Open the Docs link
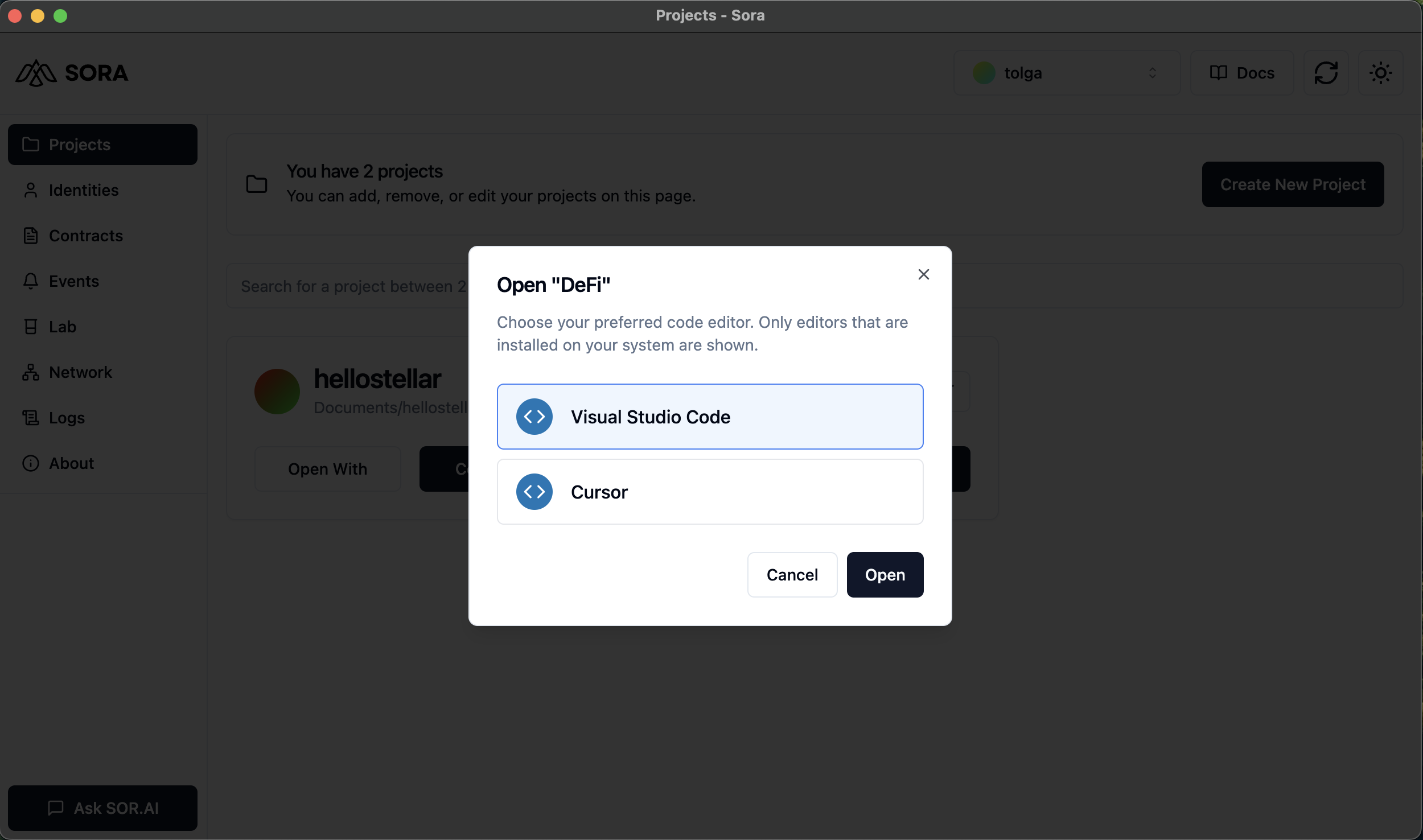This screenshot has height=840, width=1423. tap(1242, 73)
